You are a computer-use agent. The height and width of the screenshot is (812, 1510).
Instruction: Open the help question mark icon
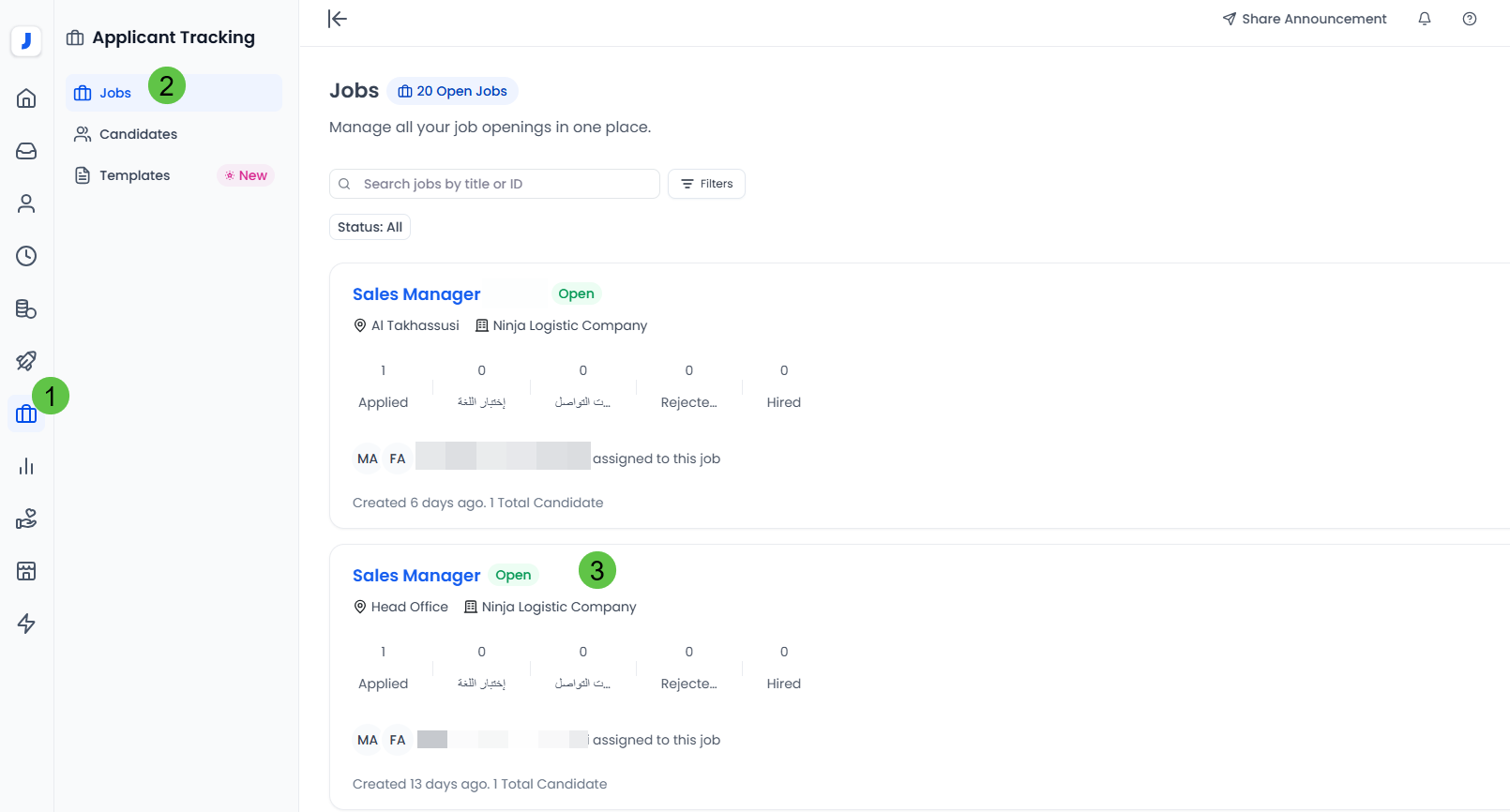[x=1469, y=19]
